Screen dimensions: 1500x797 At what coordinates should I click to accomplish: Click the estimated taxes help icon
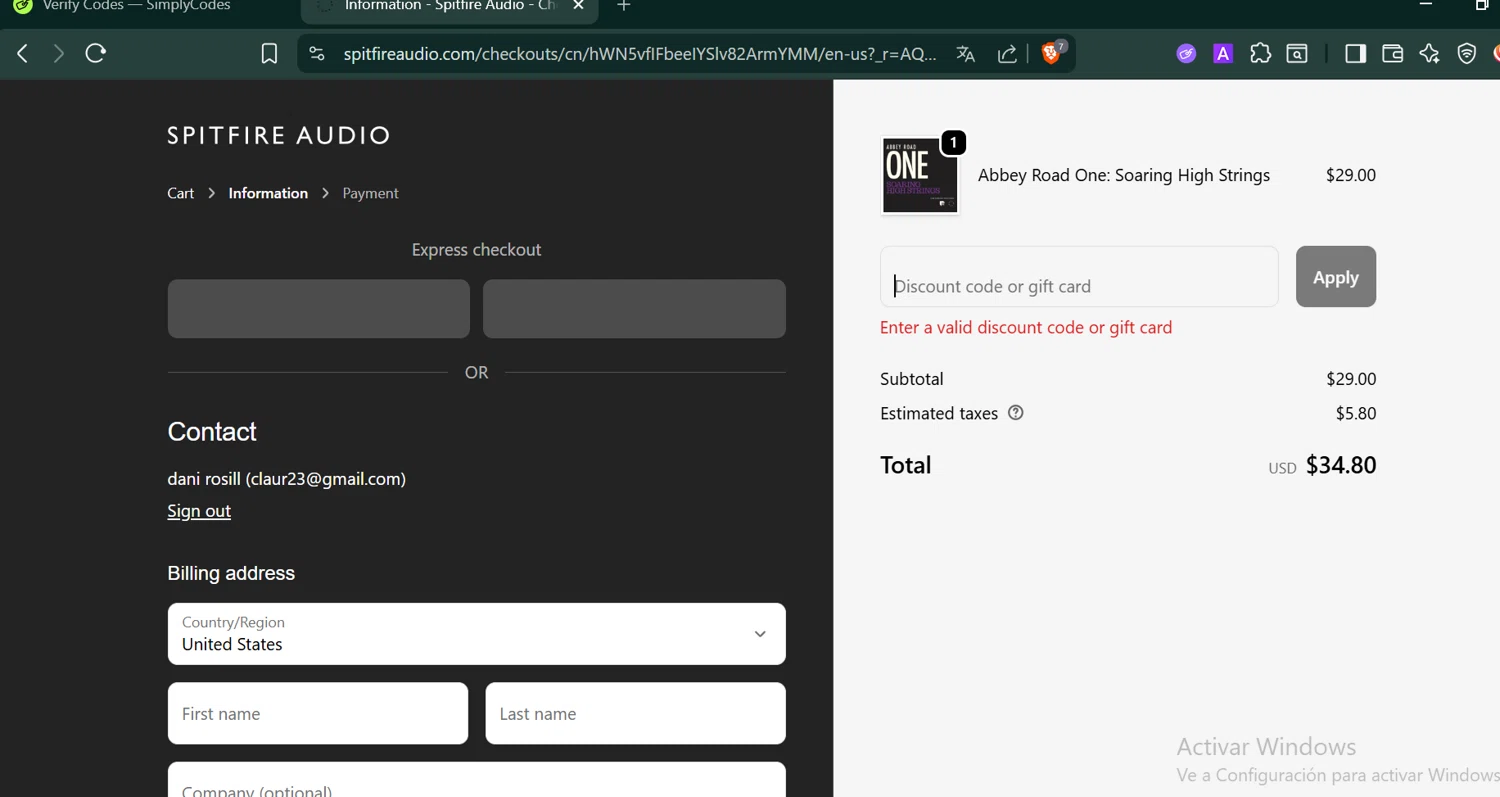pyautogui.click(x=1016, y=413)
